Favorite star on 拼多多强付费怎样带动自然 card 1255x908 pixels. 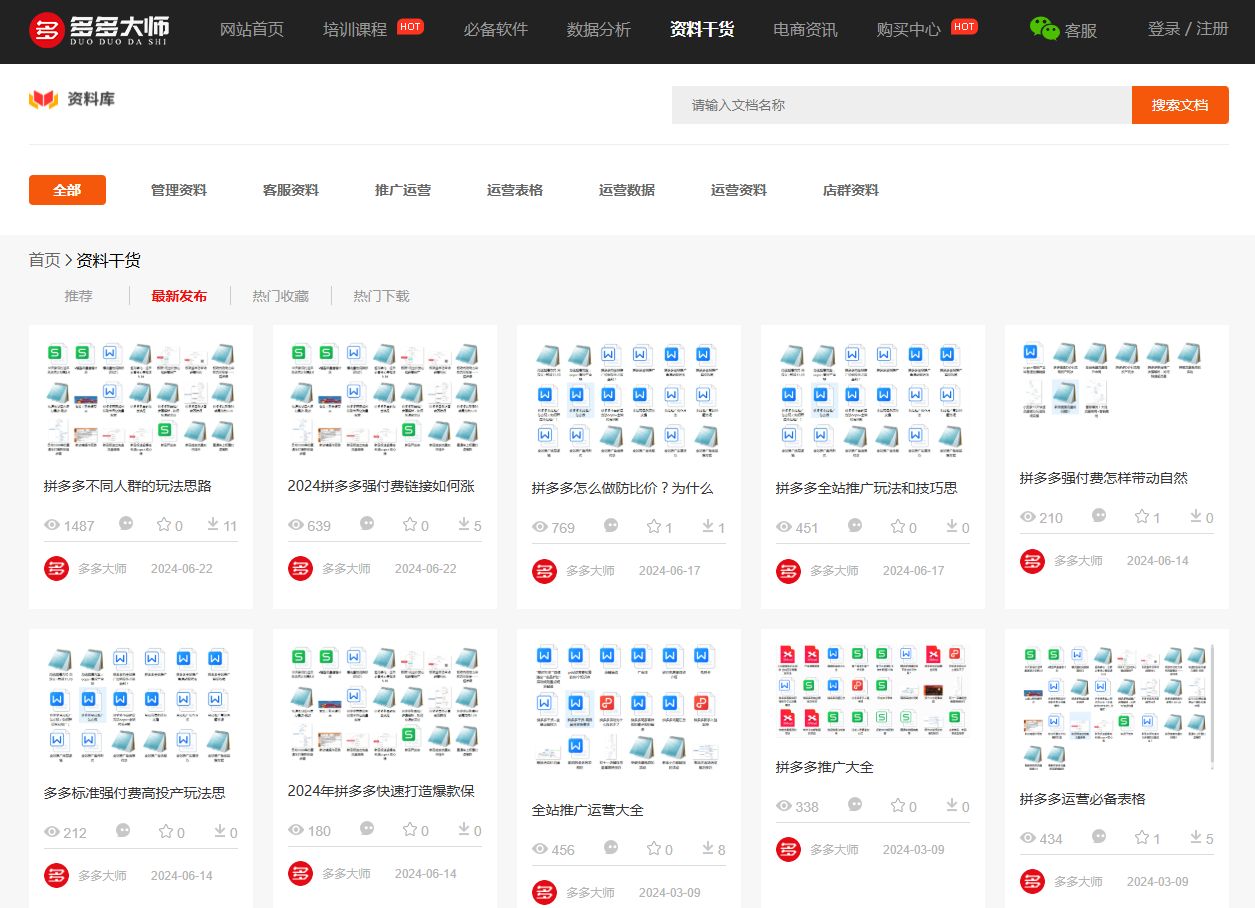coord(1142,516)
